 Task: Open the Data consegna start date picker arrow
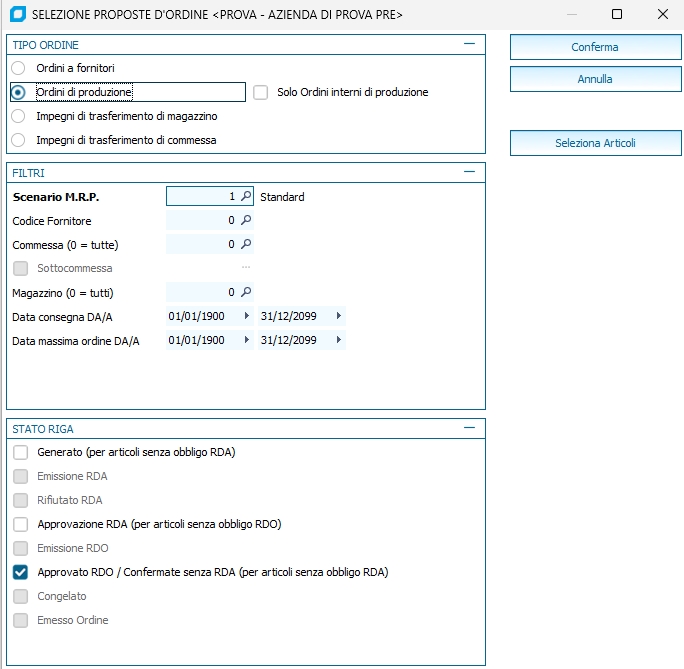click(247, 316)
